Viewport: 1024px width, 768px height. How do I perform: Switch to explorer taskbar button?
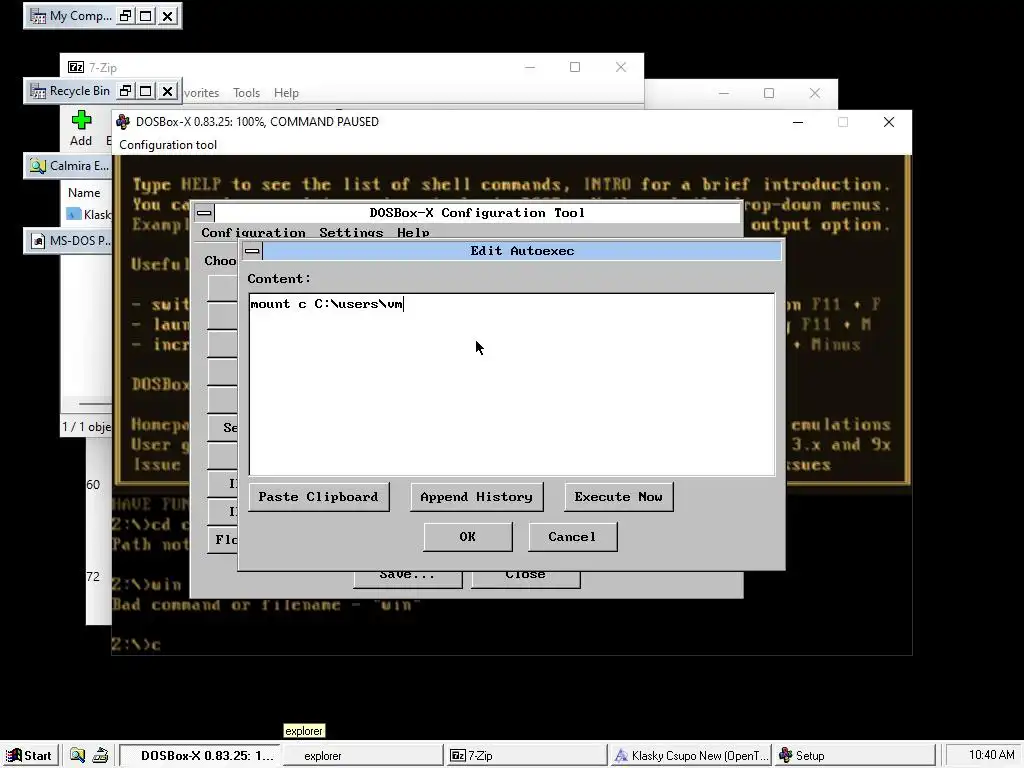pyautogui.click(x=362, y=756)
